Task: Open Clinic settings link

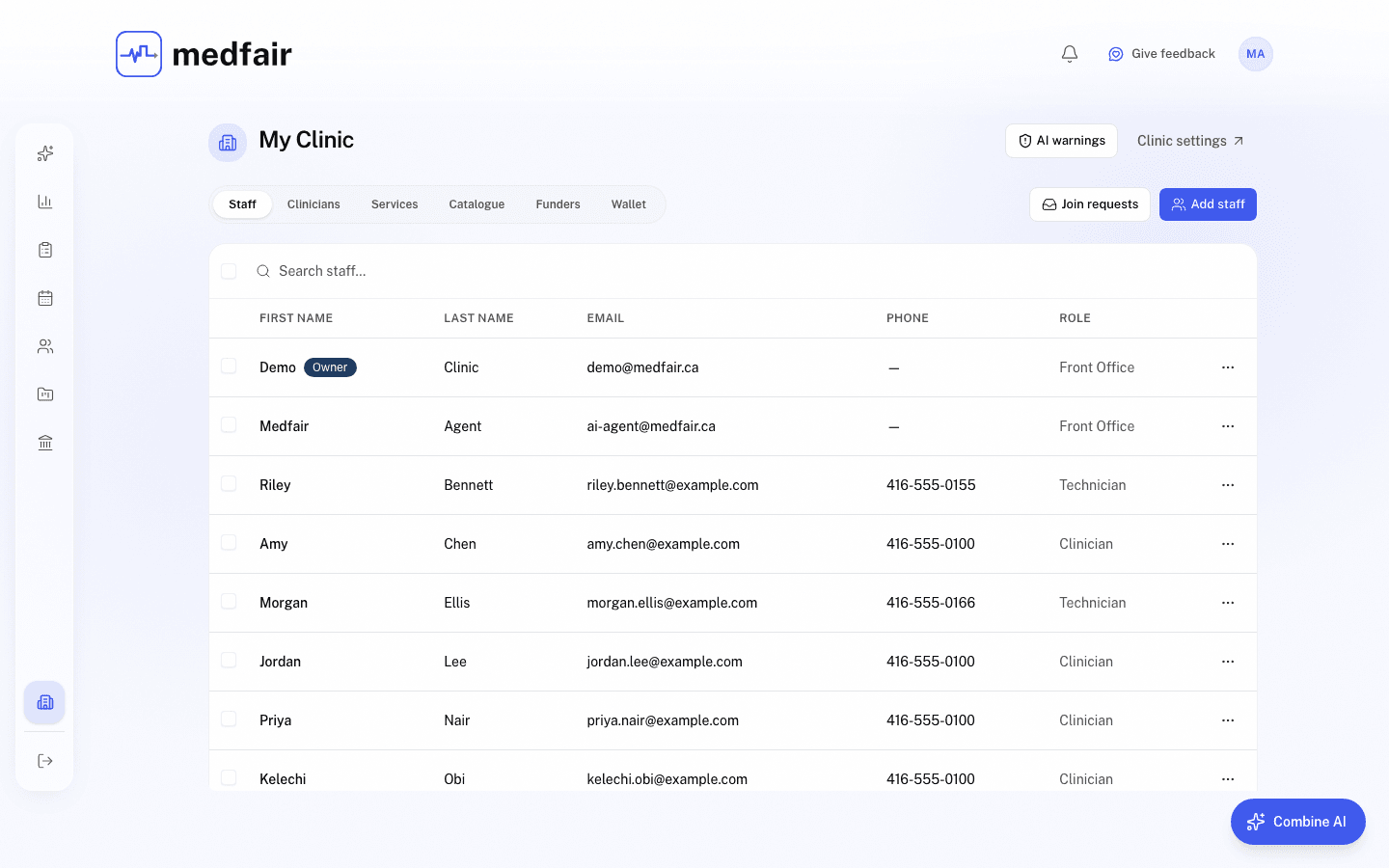Action: [1190, 141]
